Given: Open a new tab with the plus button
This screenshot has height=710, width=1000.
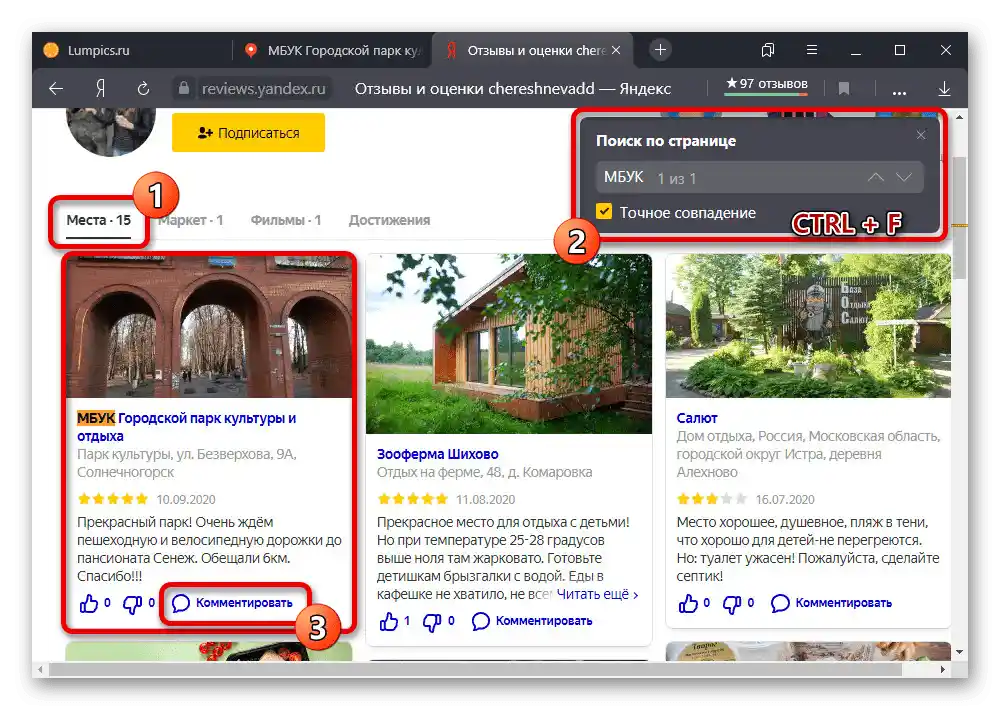Looking at the screenshot, I should 661,50.
